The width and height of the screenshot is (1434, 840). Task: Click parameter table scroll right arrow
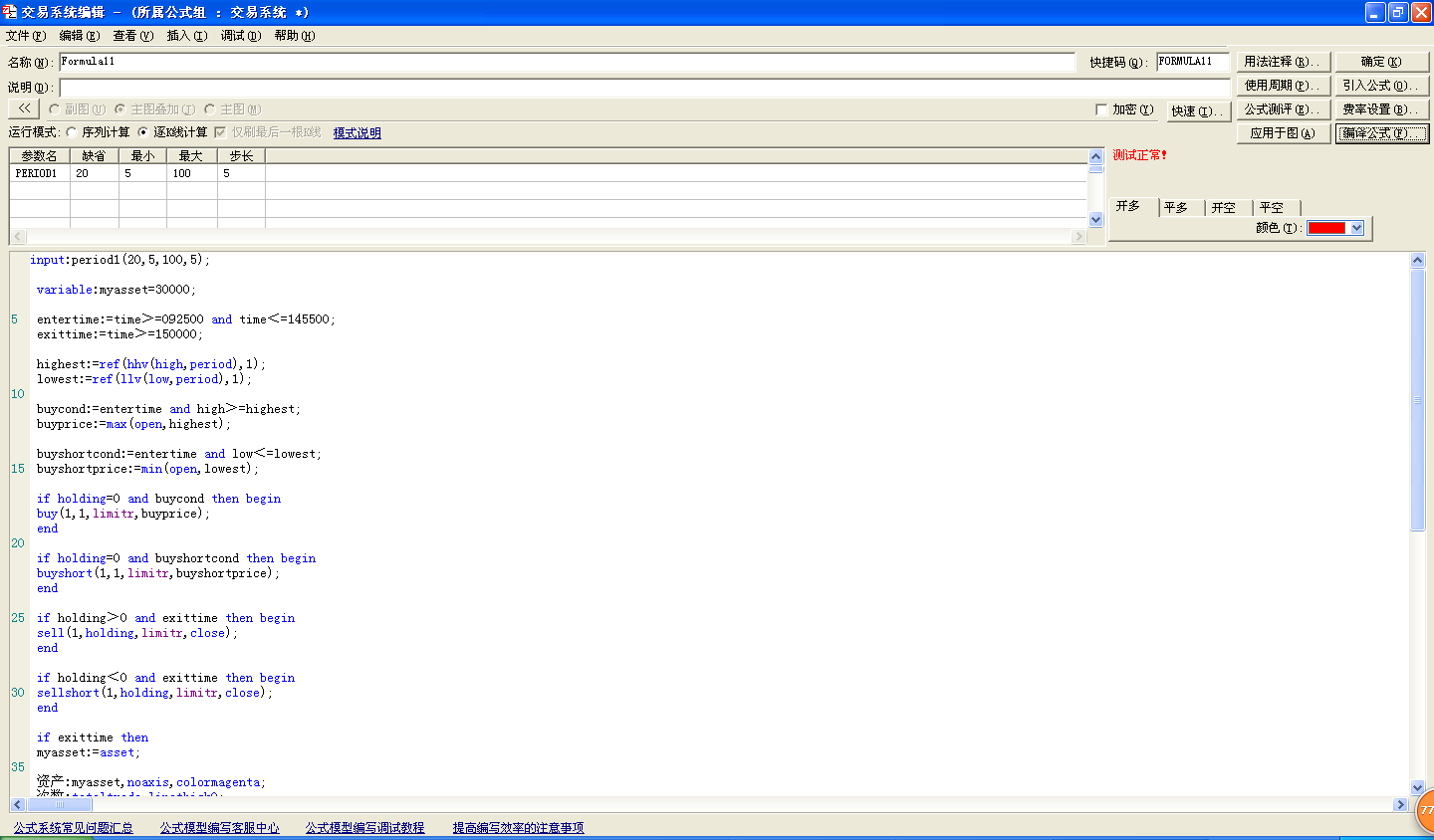(x=1078, y=237)
